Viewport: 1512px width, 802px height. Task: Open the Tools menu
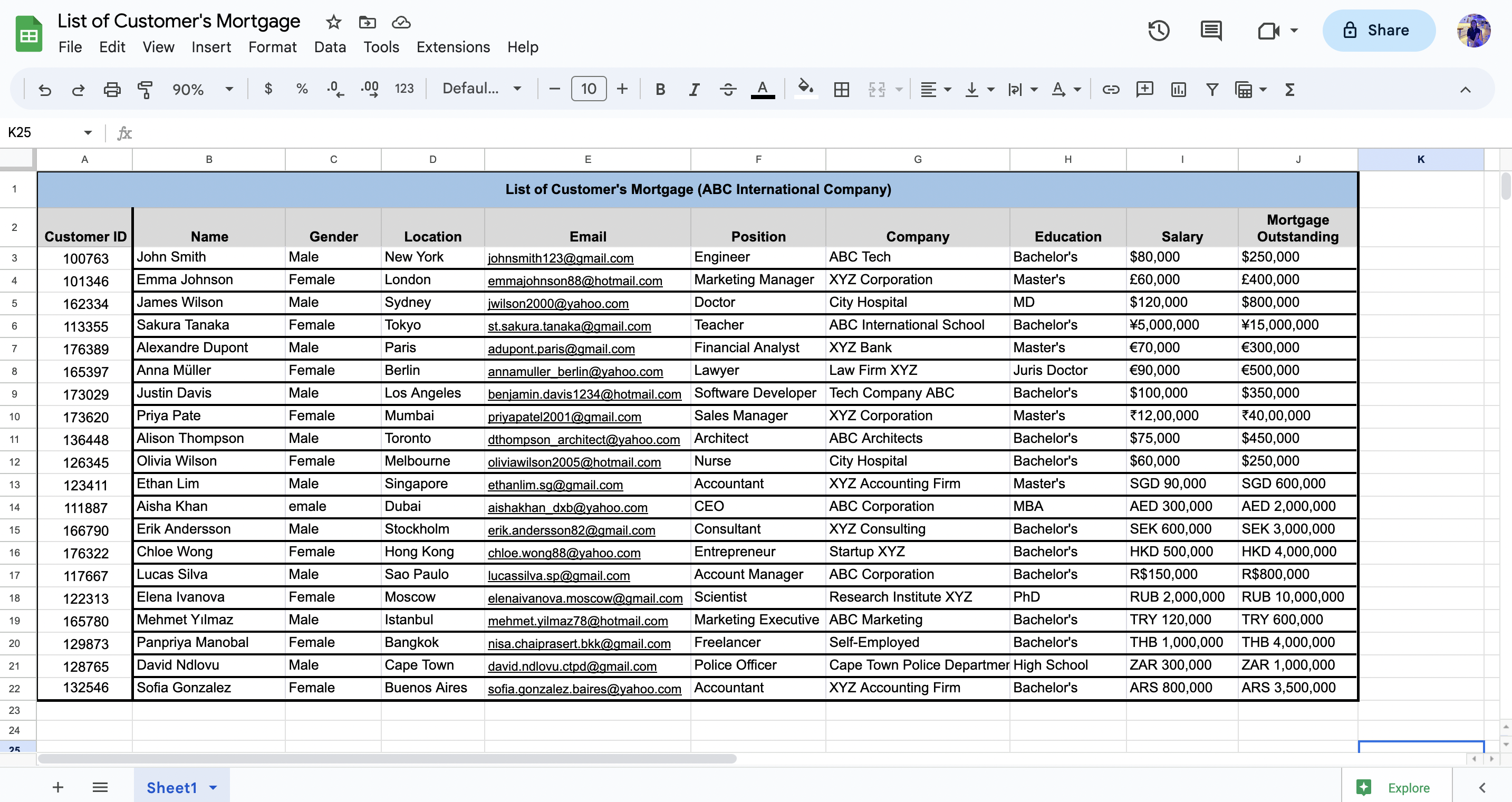[x=381, y=47]
